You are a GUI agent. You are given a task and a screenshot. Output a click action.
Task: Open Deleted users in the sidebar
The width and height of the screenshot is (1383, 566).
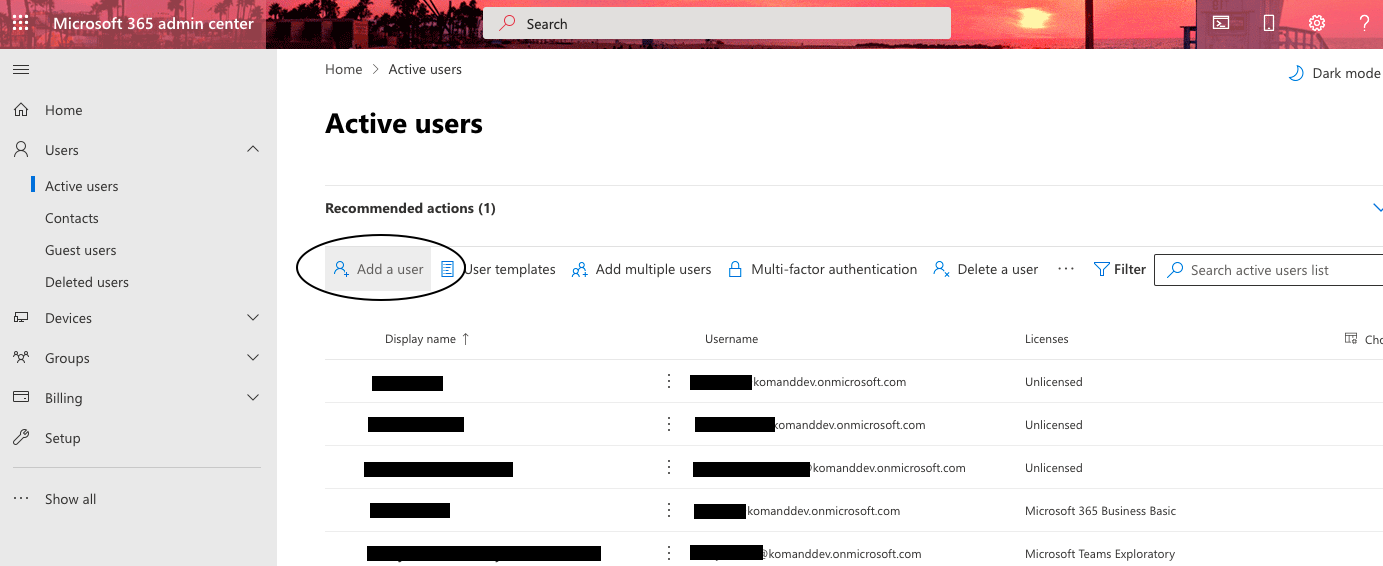click(x=87, y=282)
